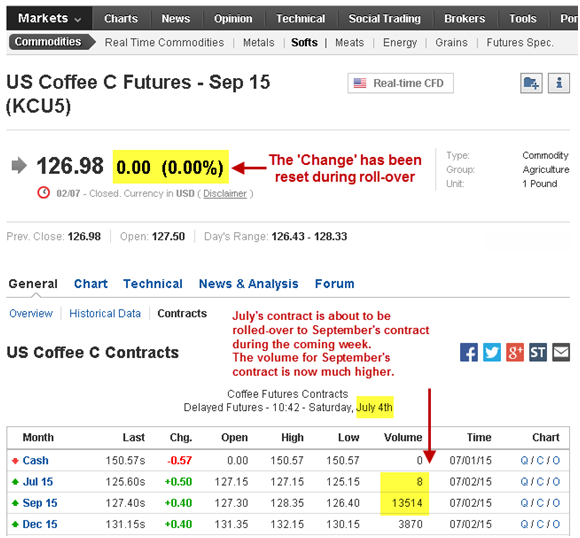Screen dimensions: 580x538
Task: Share via Google Plus icon
Action: tap(515, 352)
